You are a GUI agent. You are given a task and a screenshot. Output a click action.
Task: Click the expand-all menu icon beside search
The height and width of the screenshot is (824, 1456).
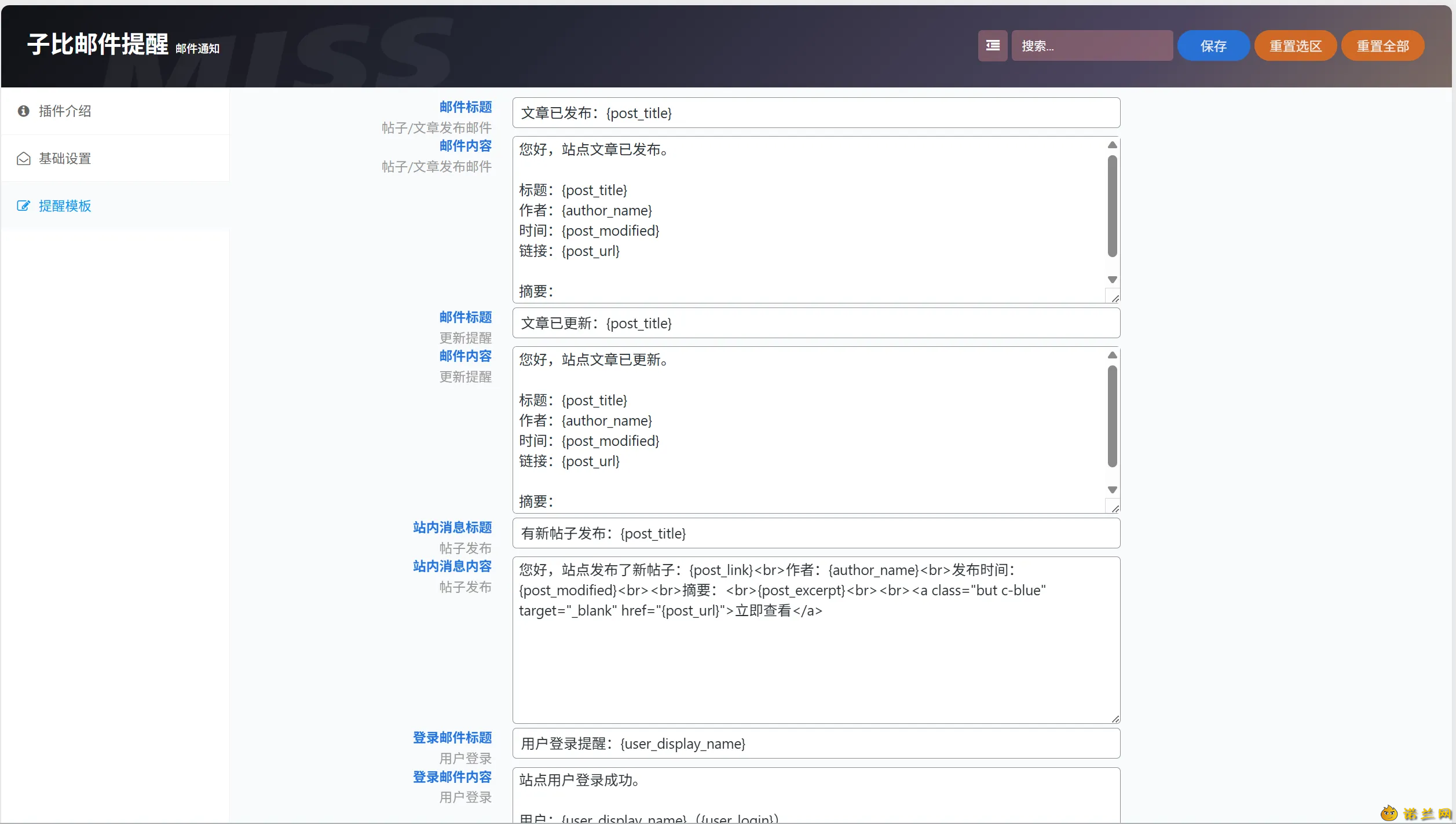pyautogui.click(x=993, y=46)
